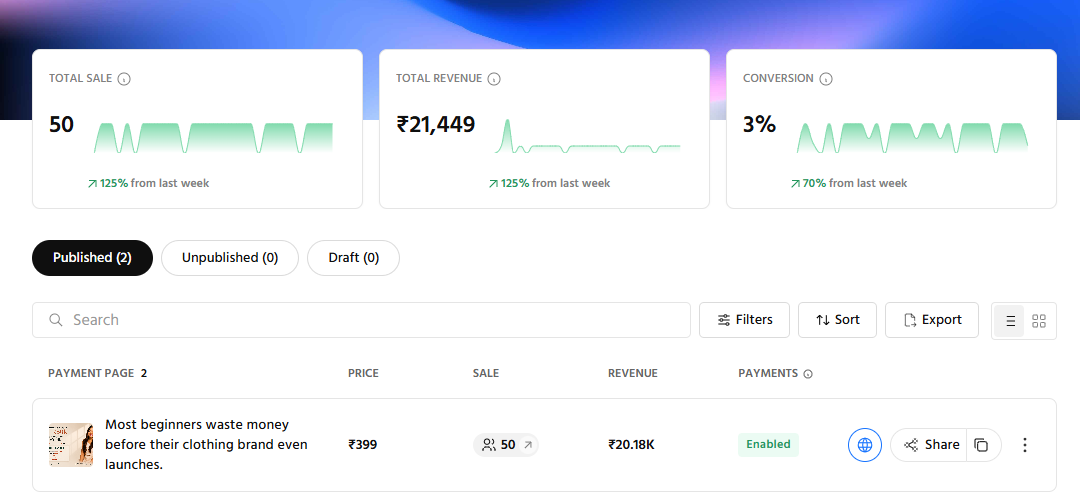This screenshot has width=1080, height=501.
Task: Click the info icon beside TOTAL SALE
Action: (x=124, y=79)
